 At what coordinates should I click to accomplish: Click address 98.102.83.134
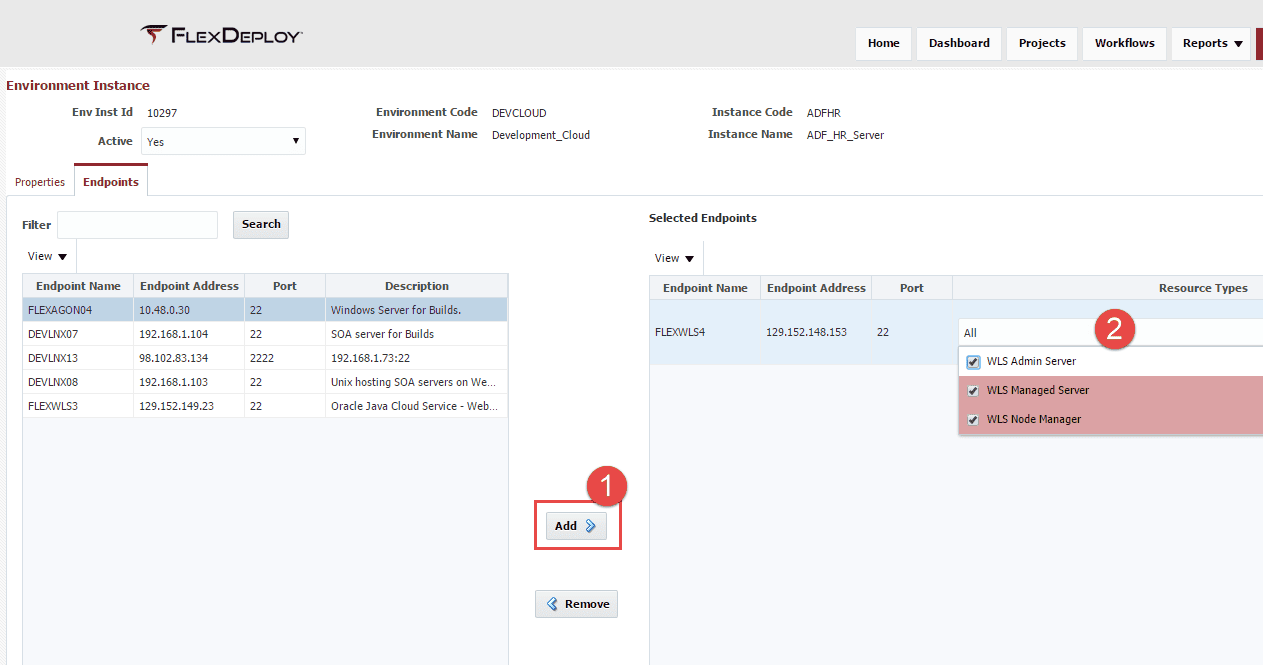point(174,358)
